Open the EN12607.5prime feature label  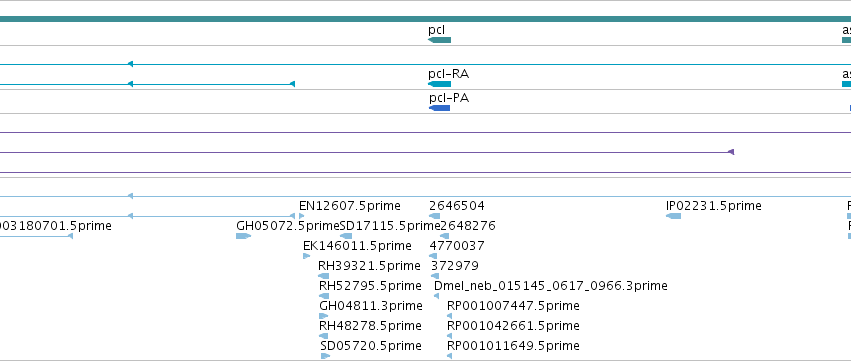click(x=350, y=206)
